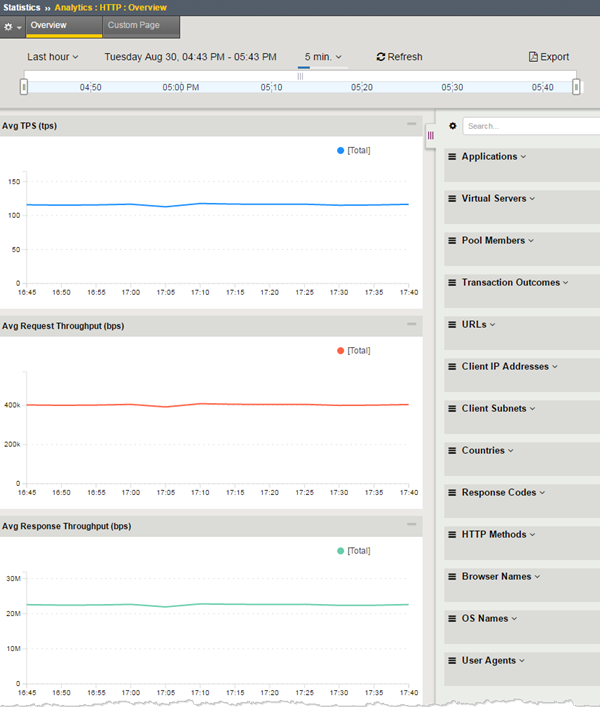
Task: Open the gear settings menu in header
Action: pyautogui.click(x=12, y=26)
